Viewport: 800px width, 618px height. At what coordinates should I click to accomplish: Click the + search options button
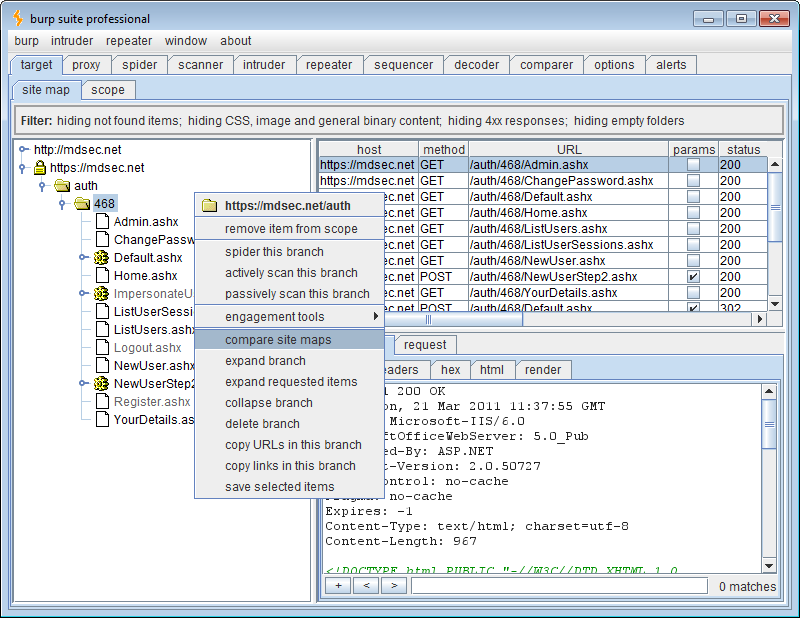tap(338, 585)
